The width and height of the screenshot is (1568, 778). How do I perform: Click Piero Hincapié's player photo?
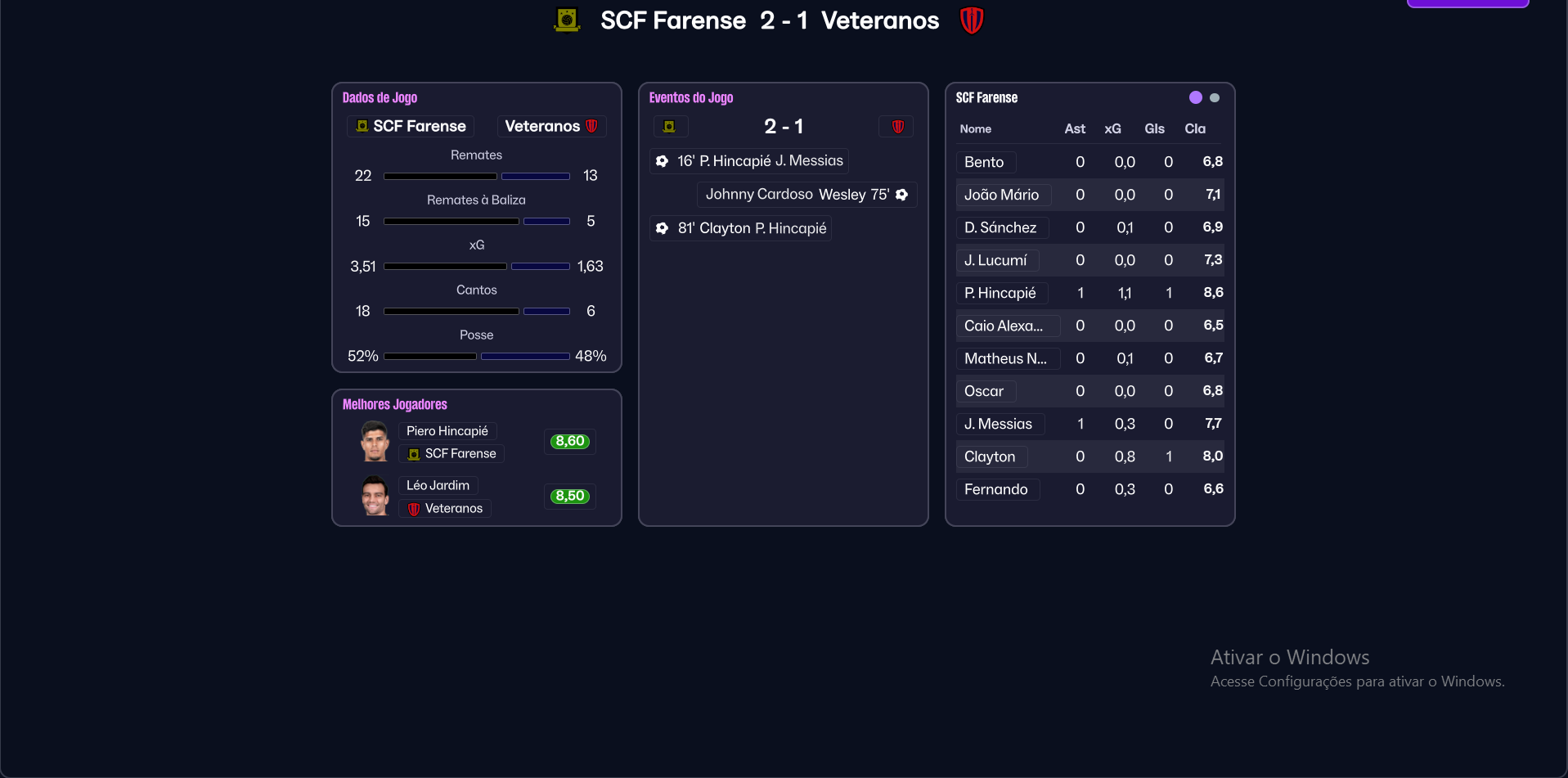click(375, 442)
